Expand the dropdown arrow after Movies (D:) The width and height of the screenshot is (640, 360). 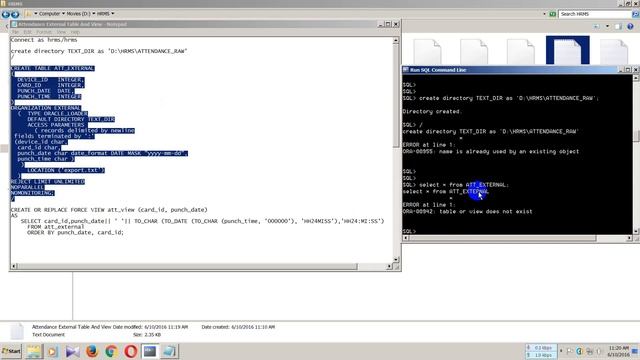(x=94, y=14)
